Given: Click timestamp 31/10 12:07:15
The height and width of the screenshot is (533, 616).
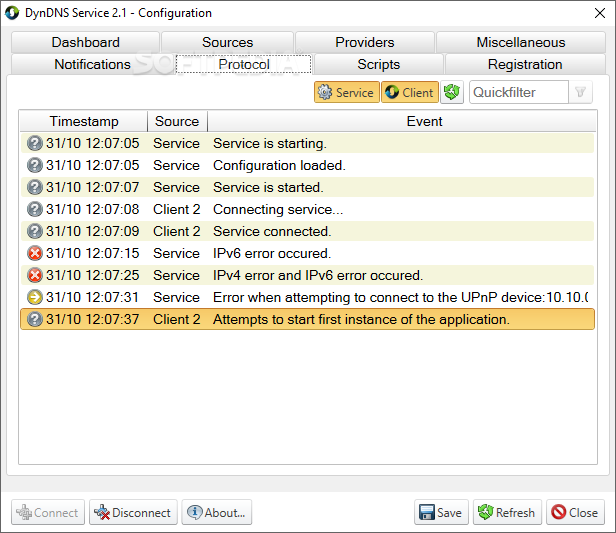Looking at the screenshot, I should [x=93, y=253].
